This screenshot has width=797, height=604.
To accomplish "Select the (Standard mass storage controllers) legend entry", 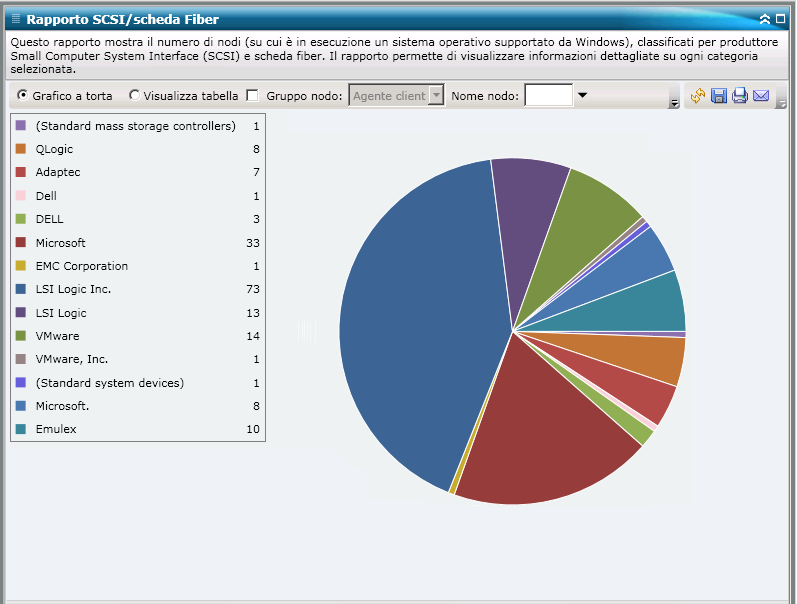I will pos(138,126).
